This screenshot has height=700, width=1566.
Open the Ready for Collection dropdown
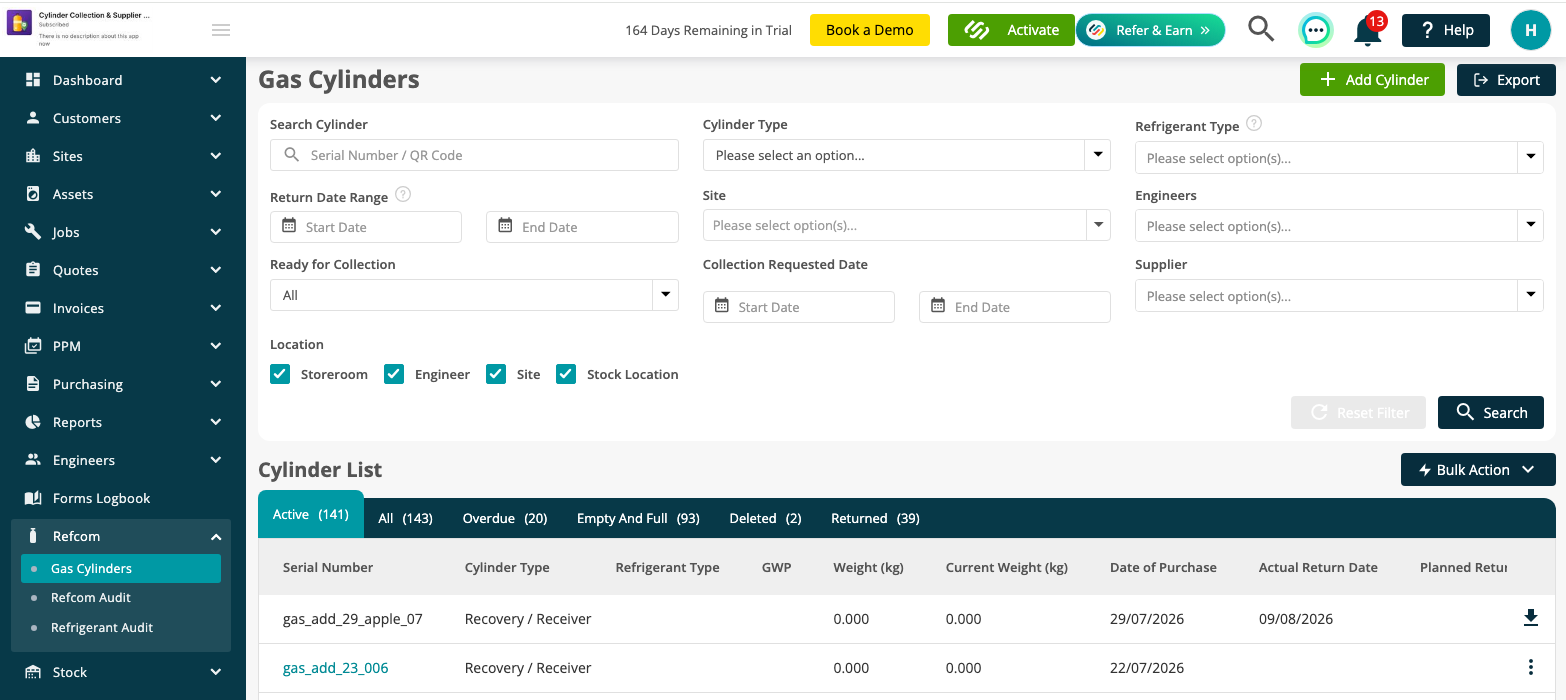click(474, 295)
